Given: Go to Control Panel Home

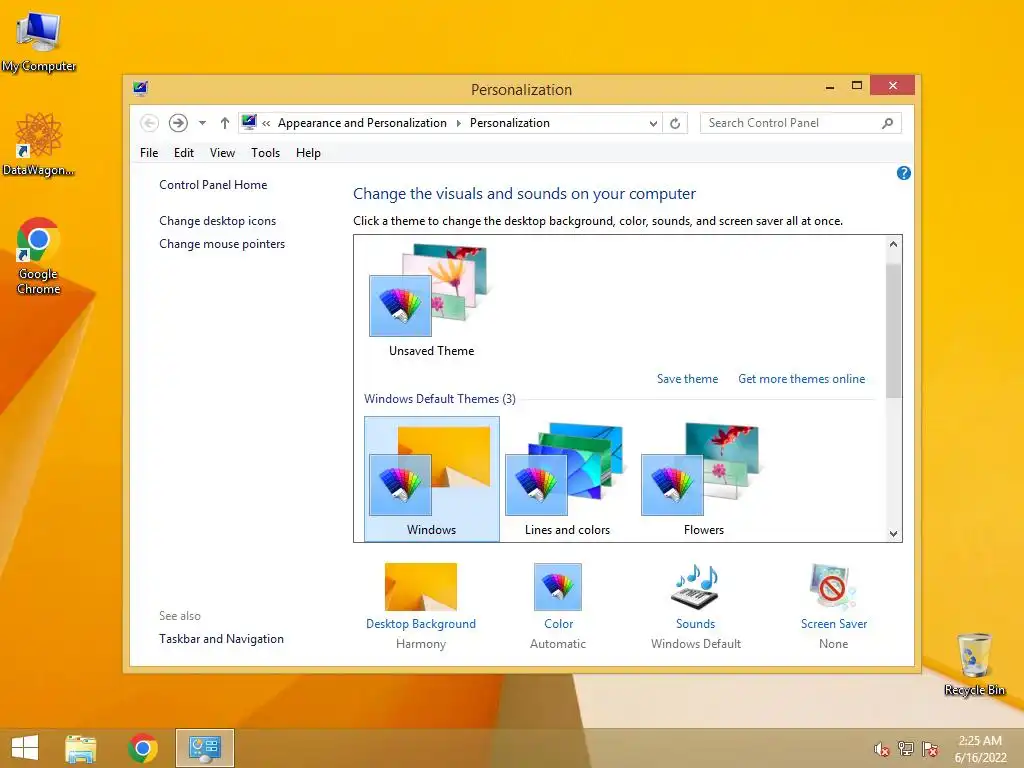Looking at the screenshot, I should (x=213, y=185).
